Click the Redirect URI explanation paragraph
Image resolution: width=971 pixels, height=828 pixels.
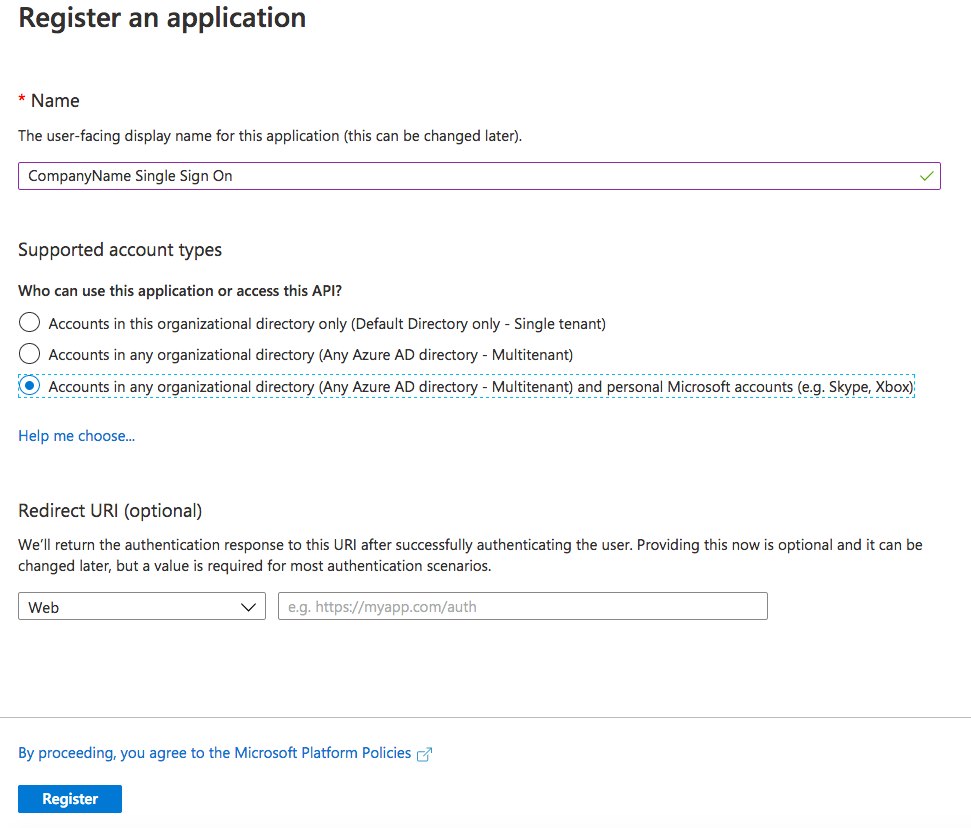coord(470,555)
